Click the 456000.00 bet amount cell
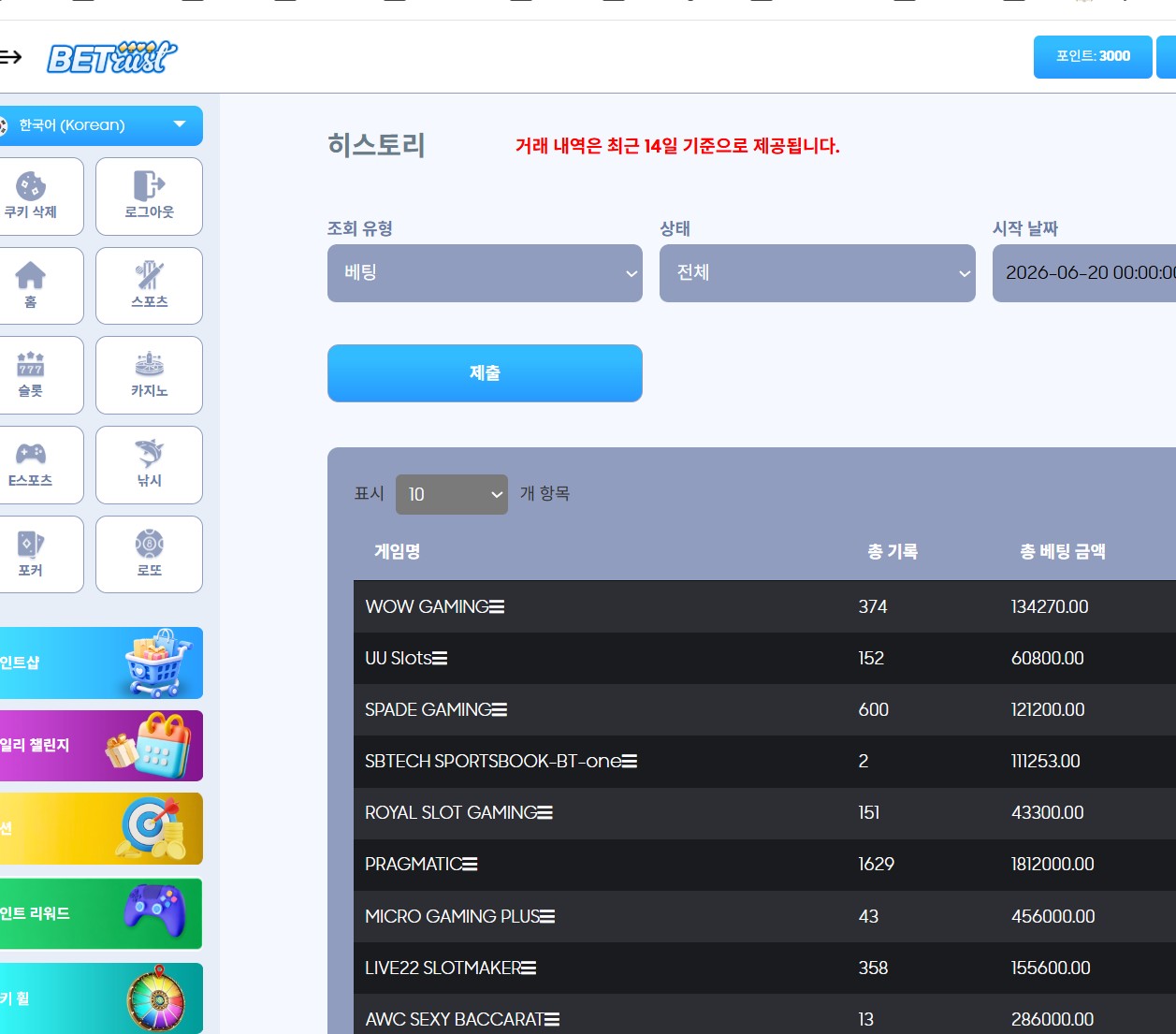This screenshot has width=1176, height=1034. click(x=1053, y=917)
